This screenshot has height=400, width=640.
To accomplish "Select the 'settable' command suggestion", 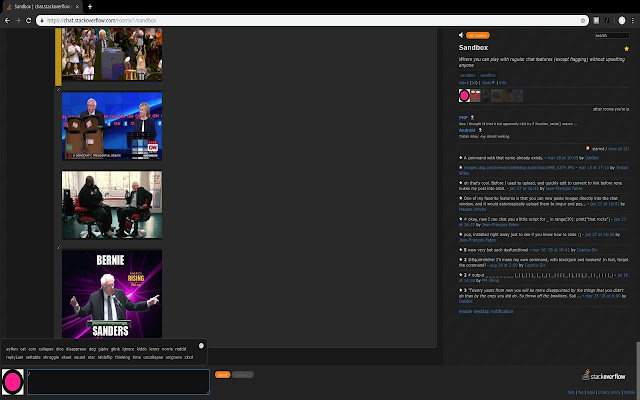I will click(x=33, y=358).
